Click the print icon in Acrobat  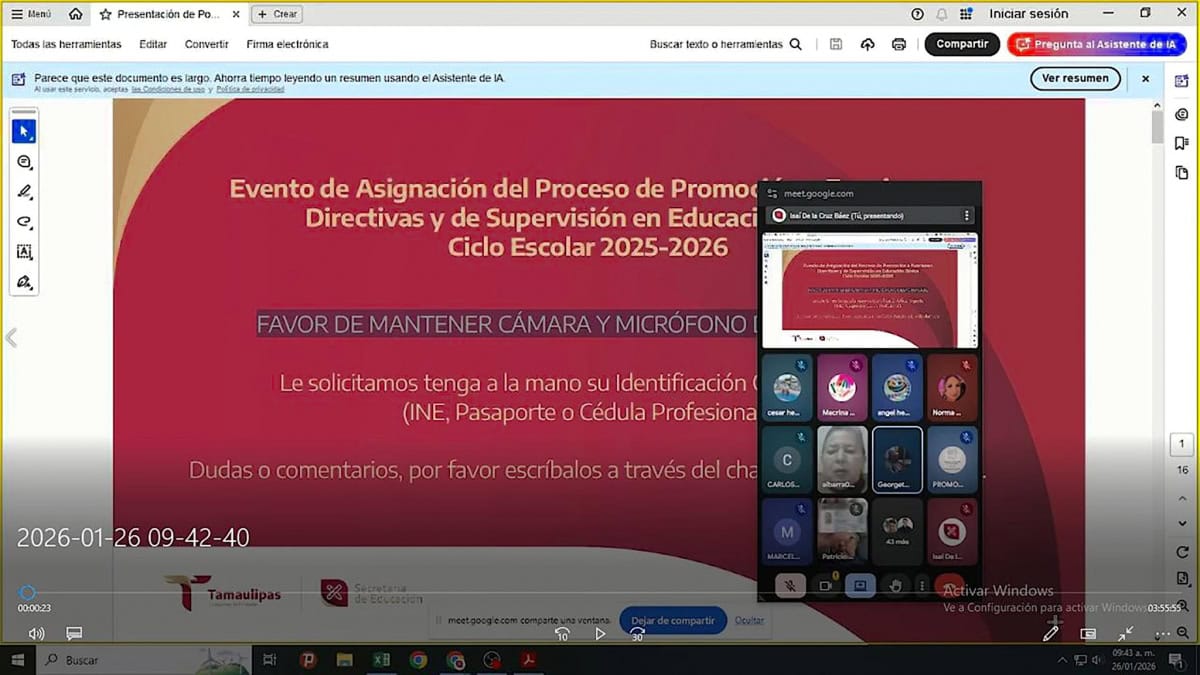(898, 44)
